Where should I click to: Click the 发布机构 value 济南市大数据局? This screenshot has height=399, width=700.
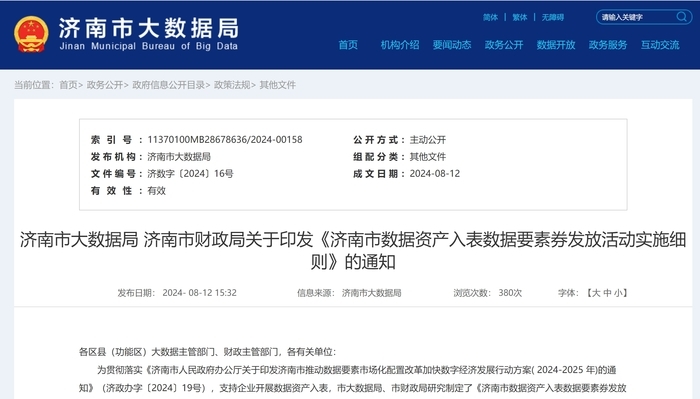tap(179, 157)
